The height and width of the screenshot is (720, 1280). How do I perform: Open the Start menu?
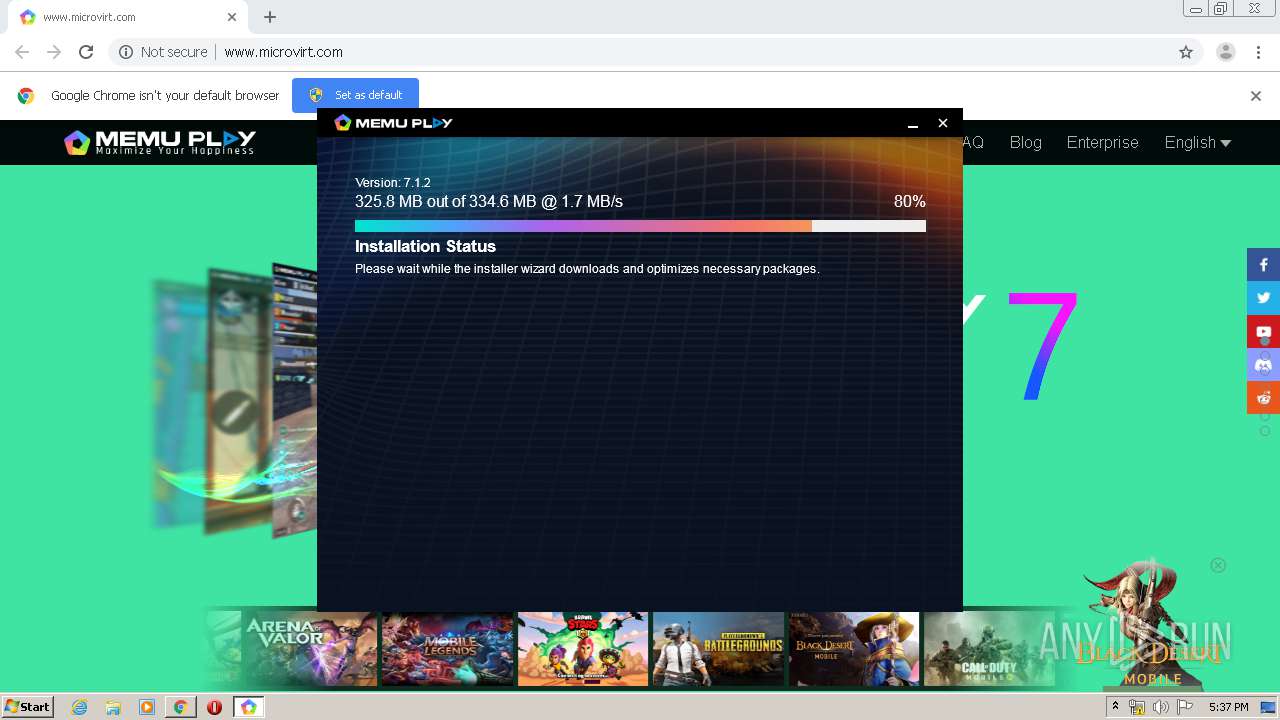27,707
